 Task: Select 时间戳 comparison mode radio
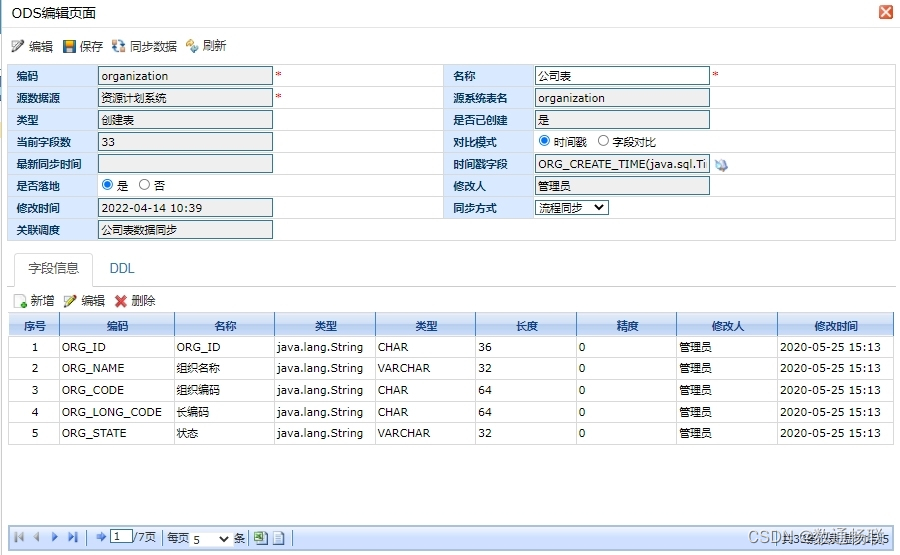(x=544, y=141)
